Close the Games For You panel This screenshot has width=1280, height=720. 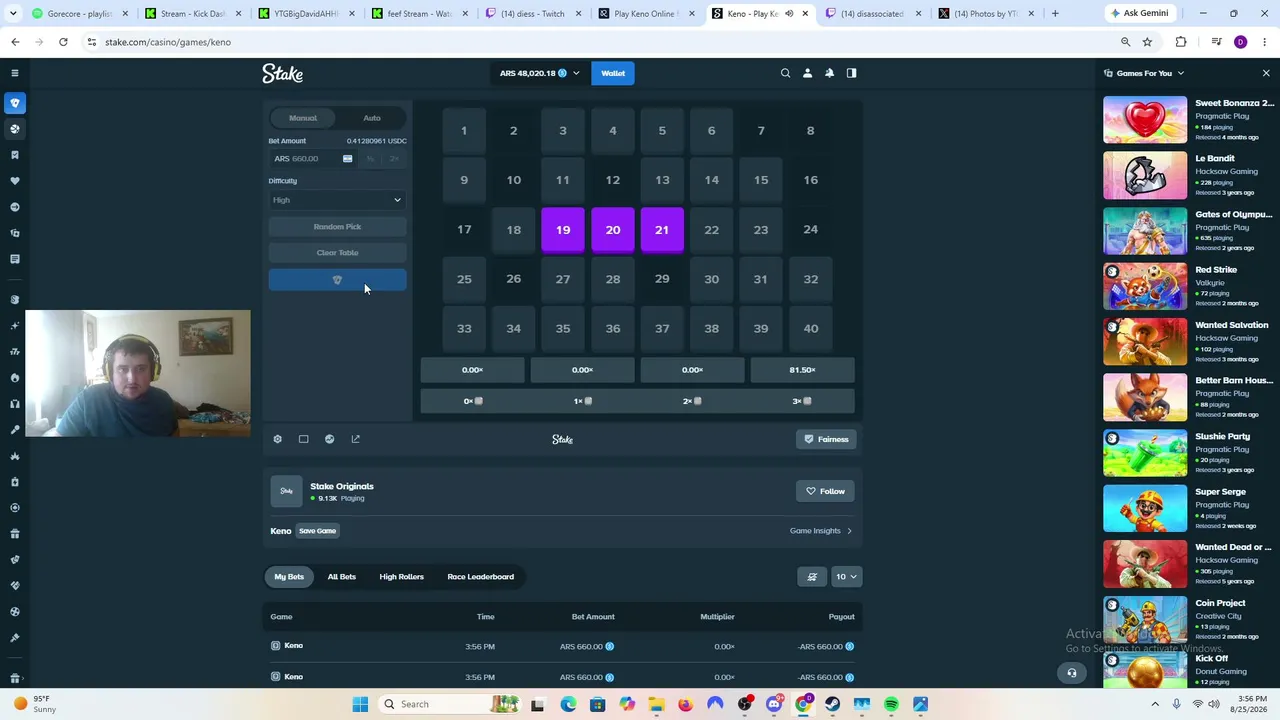click(1265, 73)
